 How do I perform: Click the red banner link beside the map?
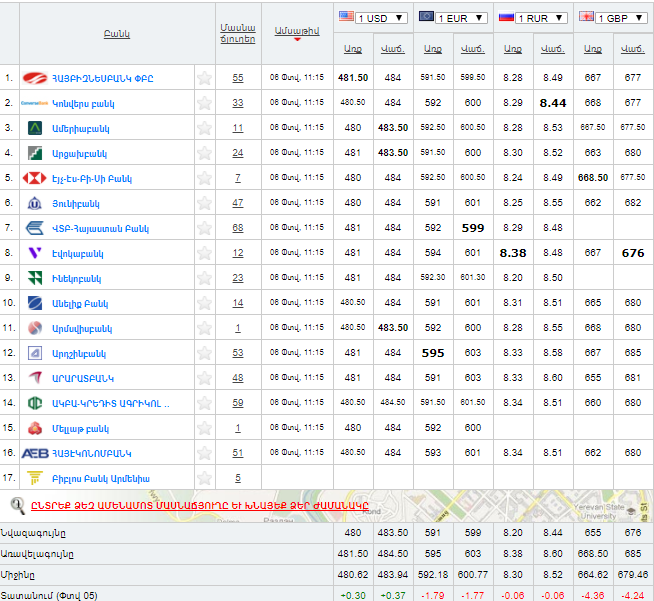(200, 505)
